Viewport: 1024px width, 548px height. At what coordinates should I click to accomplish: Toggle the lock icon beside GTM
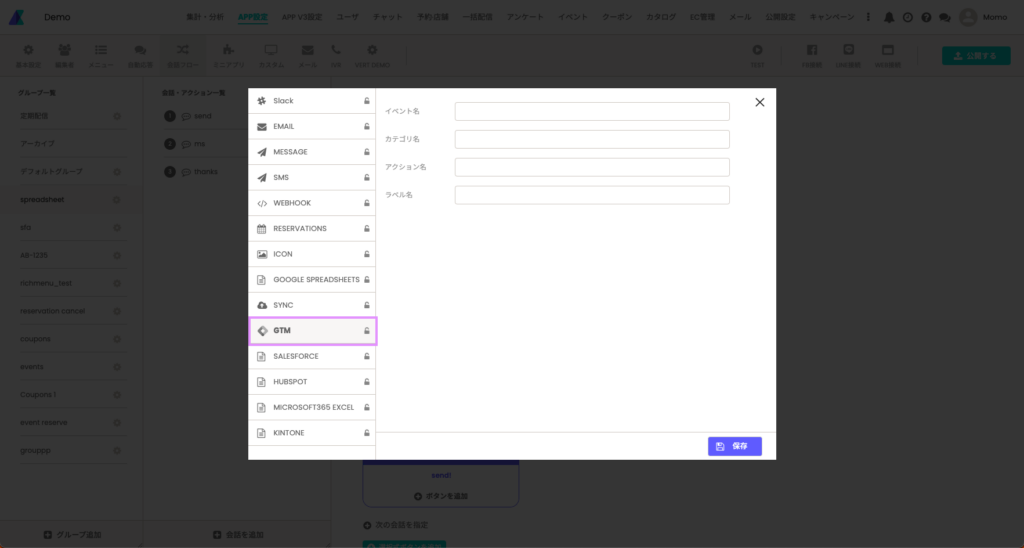tap(367, 331)
